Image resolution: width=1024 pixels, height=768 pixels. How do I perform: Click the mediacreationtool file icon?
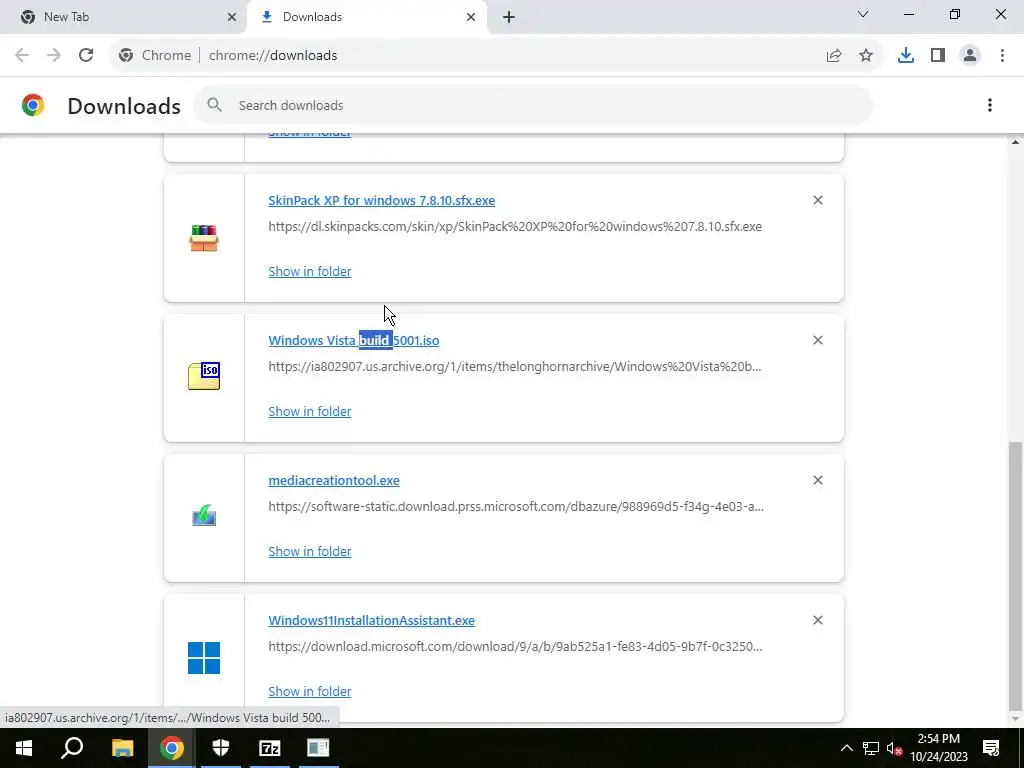click(204, 515)
